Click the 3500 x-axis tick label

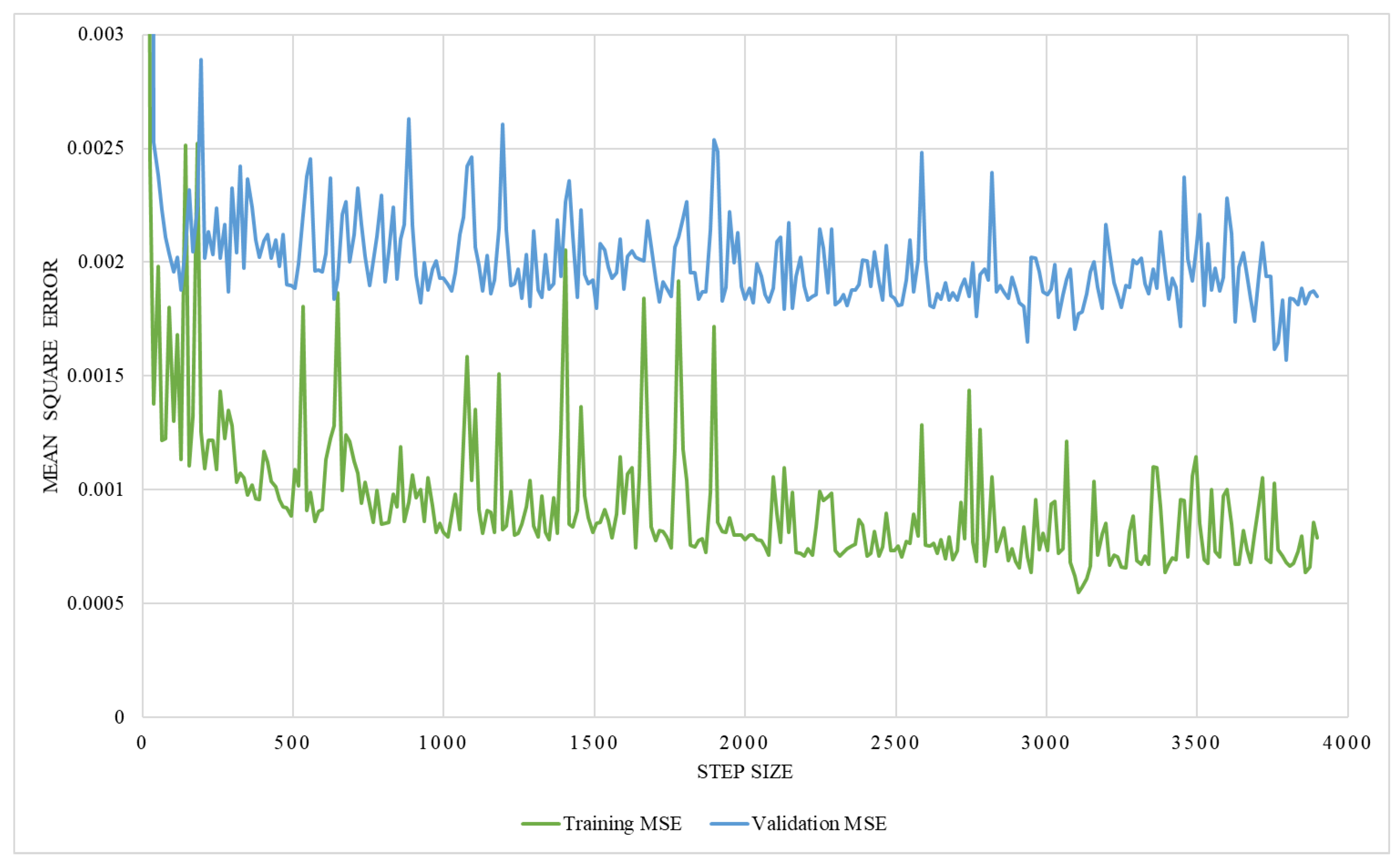(x=1197, y=743)
